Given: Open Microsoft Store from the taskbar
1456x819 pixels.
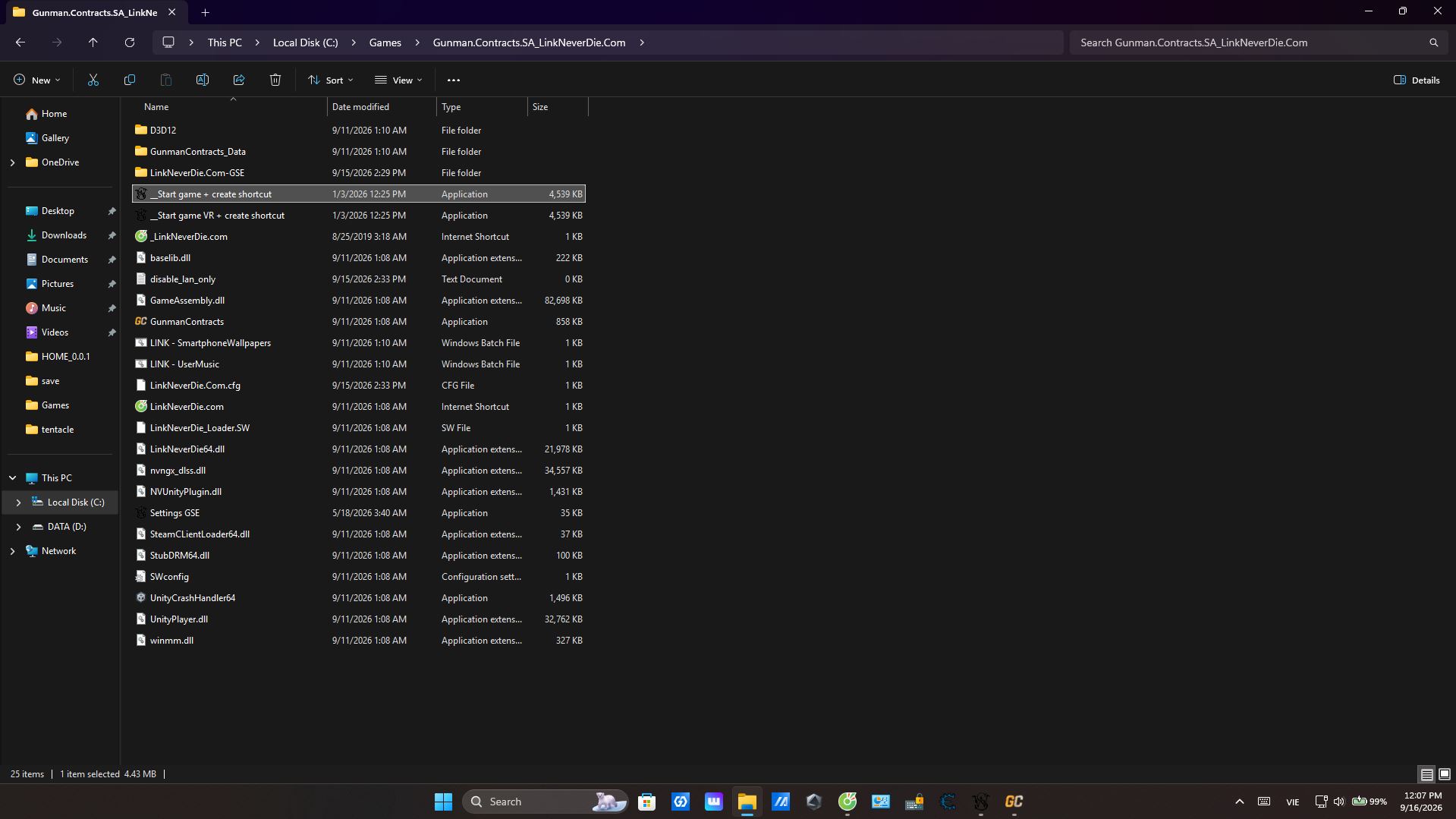Looking at the screenshot, I should [x=646, y=802].
